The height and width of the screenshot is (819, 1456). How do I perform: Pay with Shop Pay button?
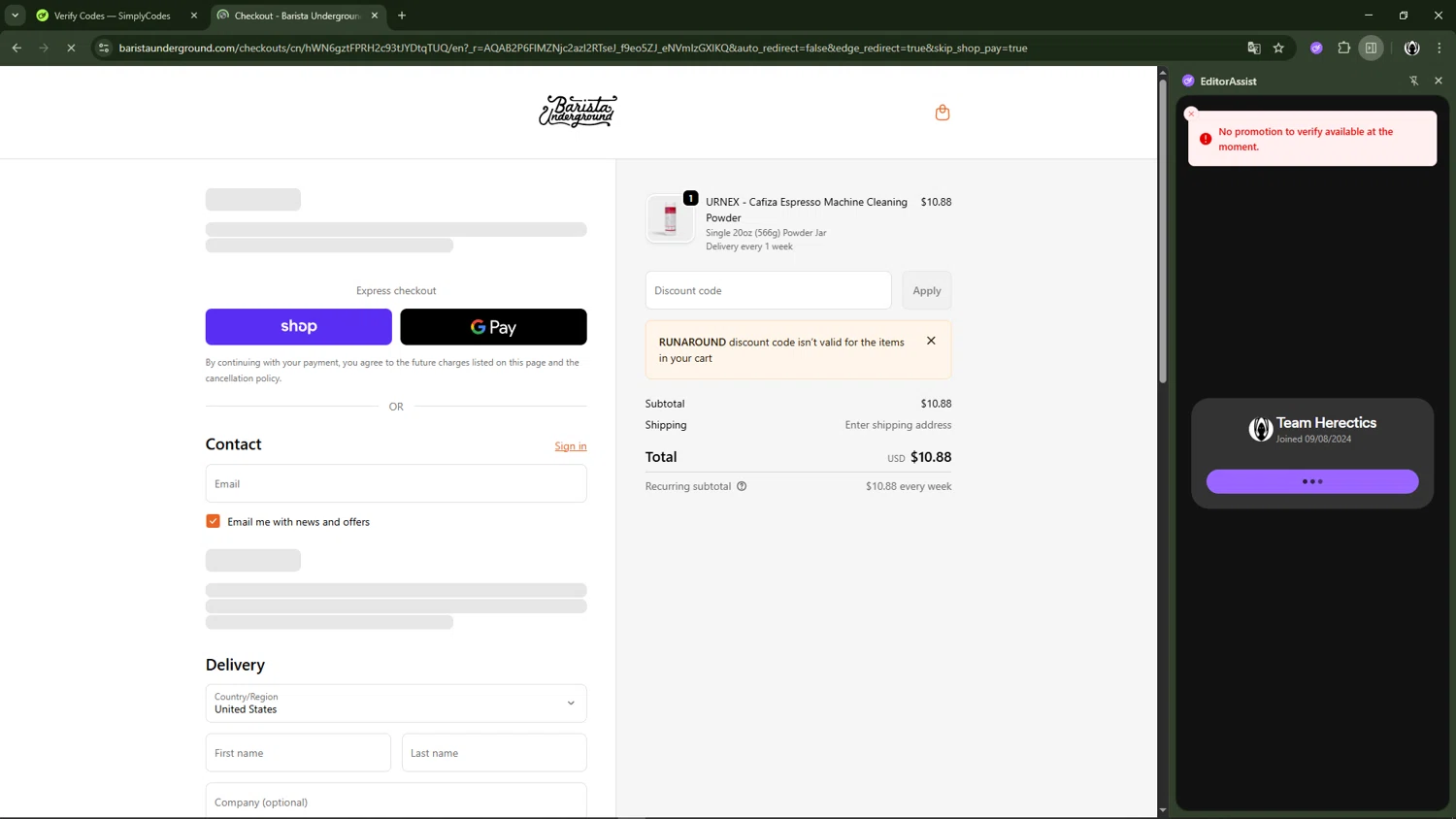(x=299, y=327)
